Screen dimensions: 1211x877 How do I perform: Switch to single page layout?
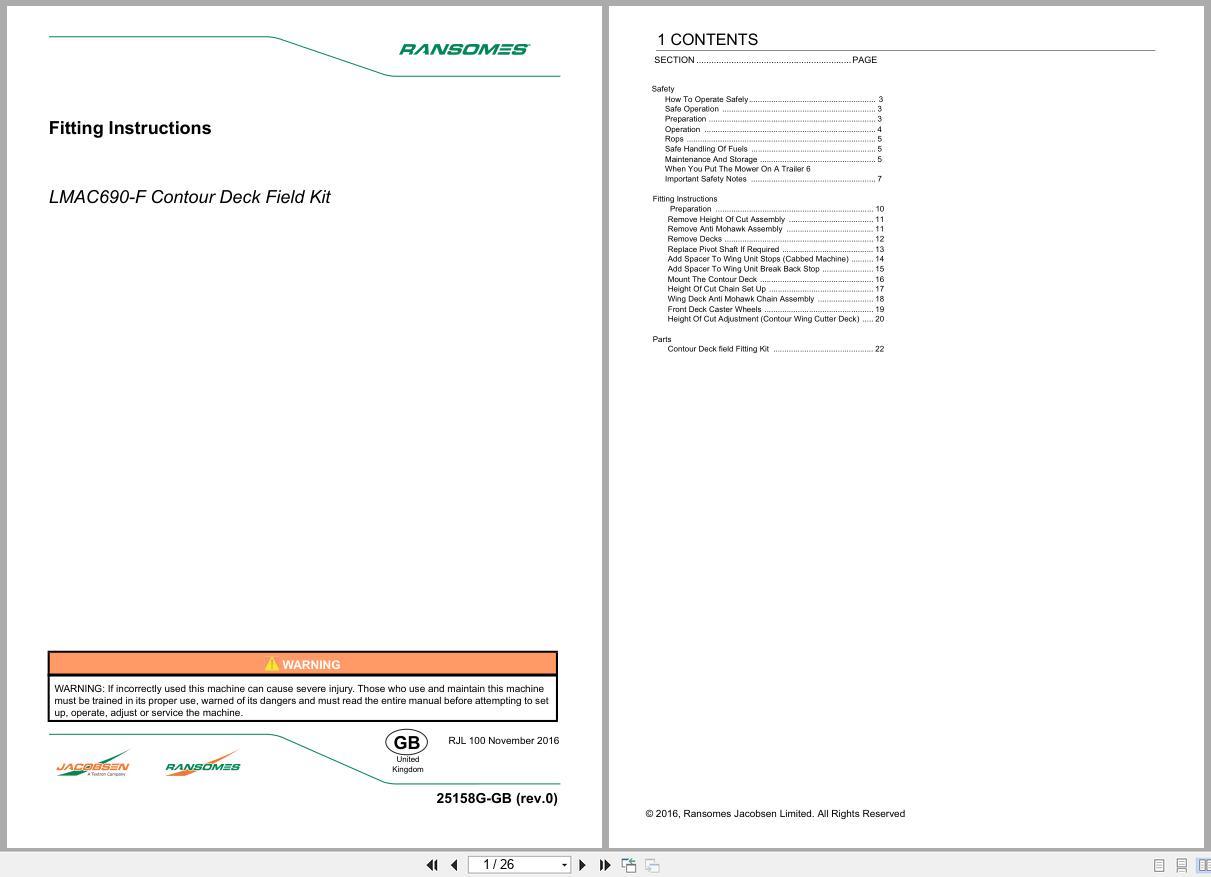1159,866
